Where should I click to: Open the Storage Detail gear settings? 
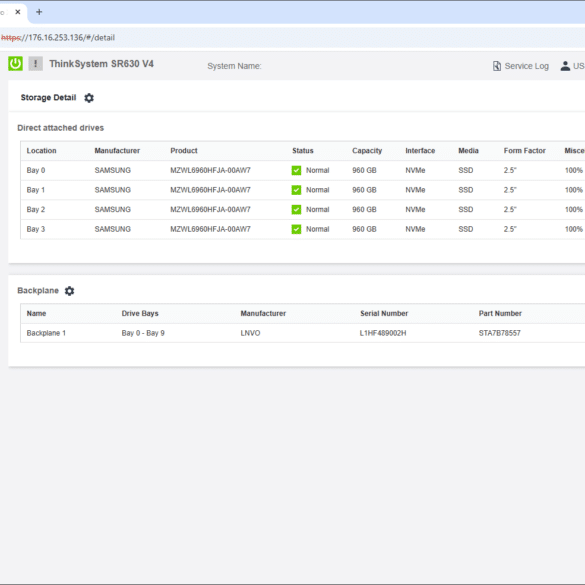89,98
